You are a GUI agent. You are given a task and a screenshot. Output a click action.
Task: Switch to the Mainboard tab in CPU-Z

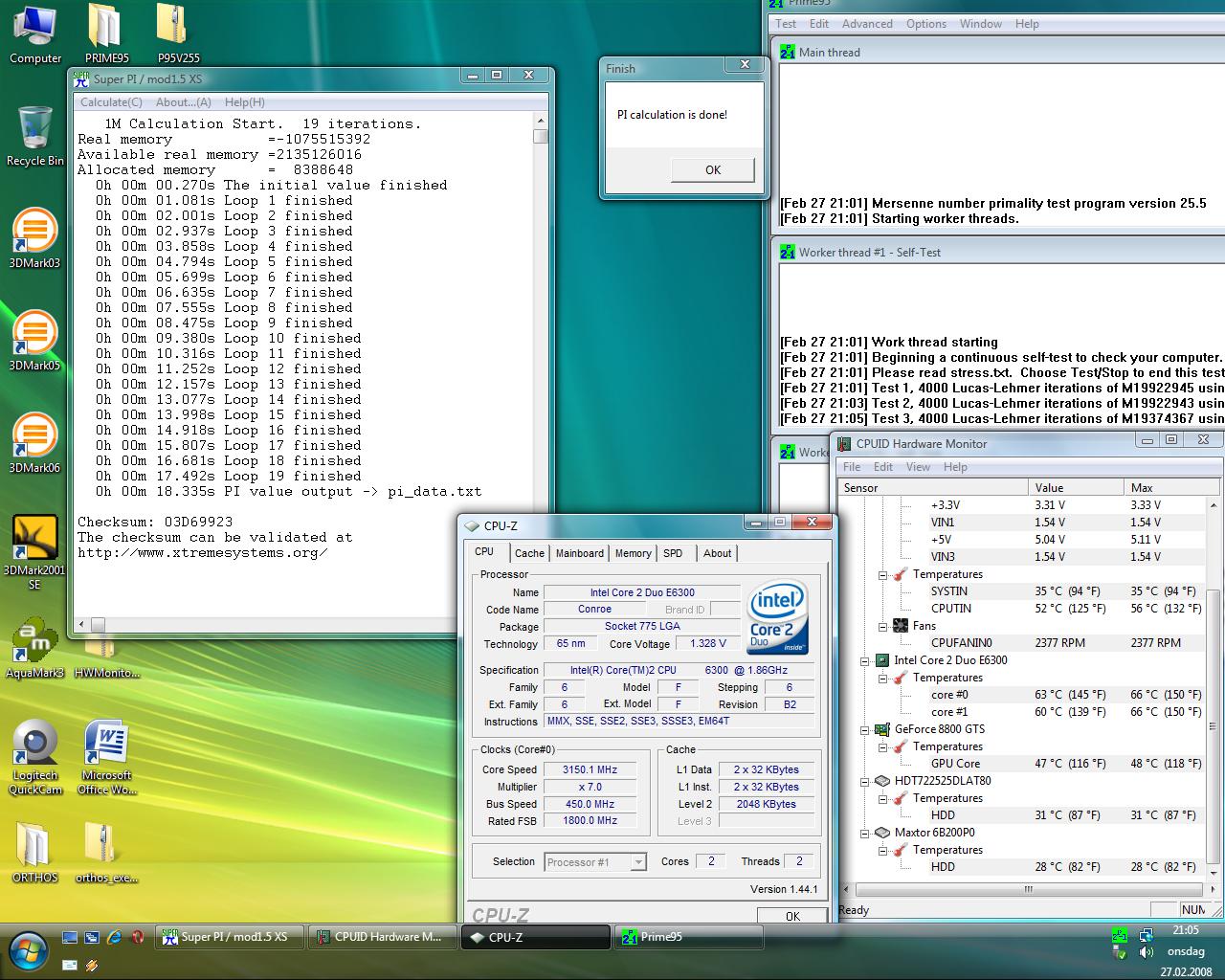coord(580,553)
